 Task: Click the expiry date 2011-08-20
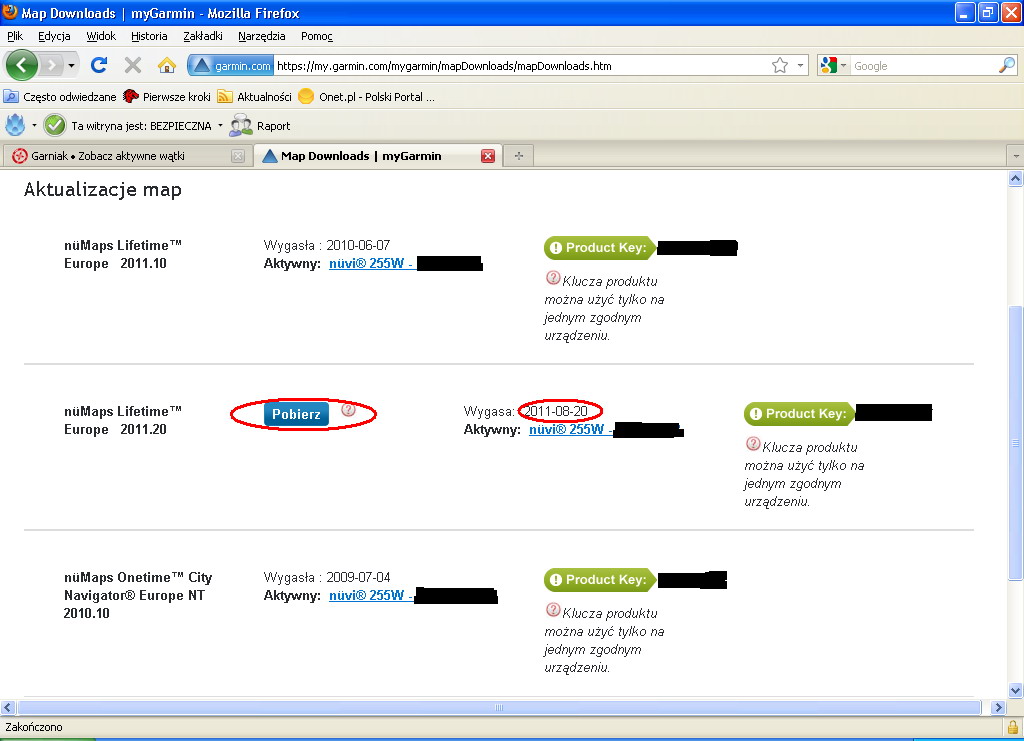point(556,411)
